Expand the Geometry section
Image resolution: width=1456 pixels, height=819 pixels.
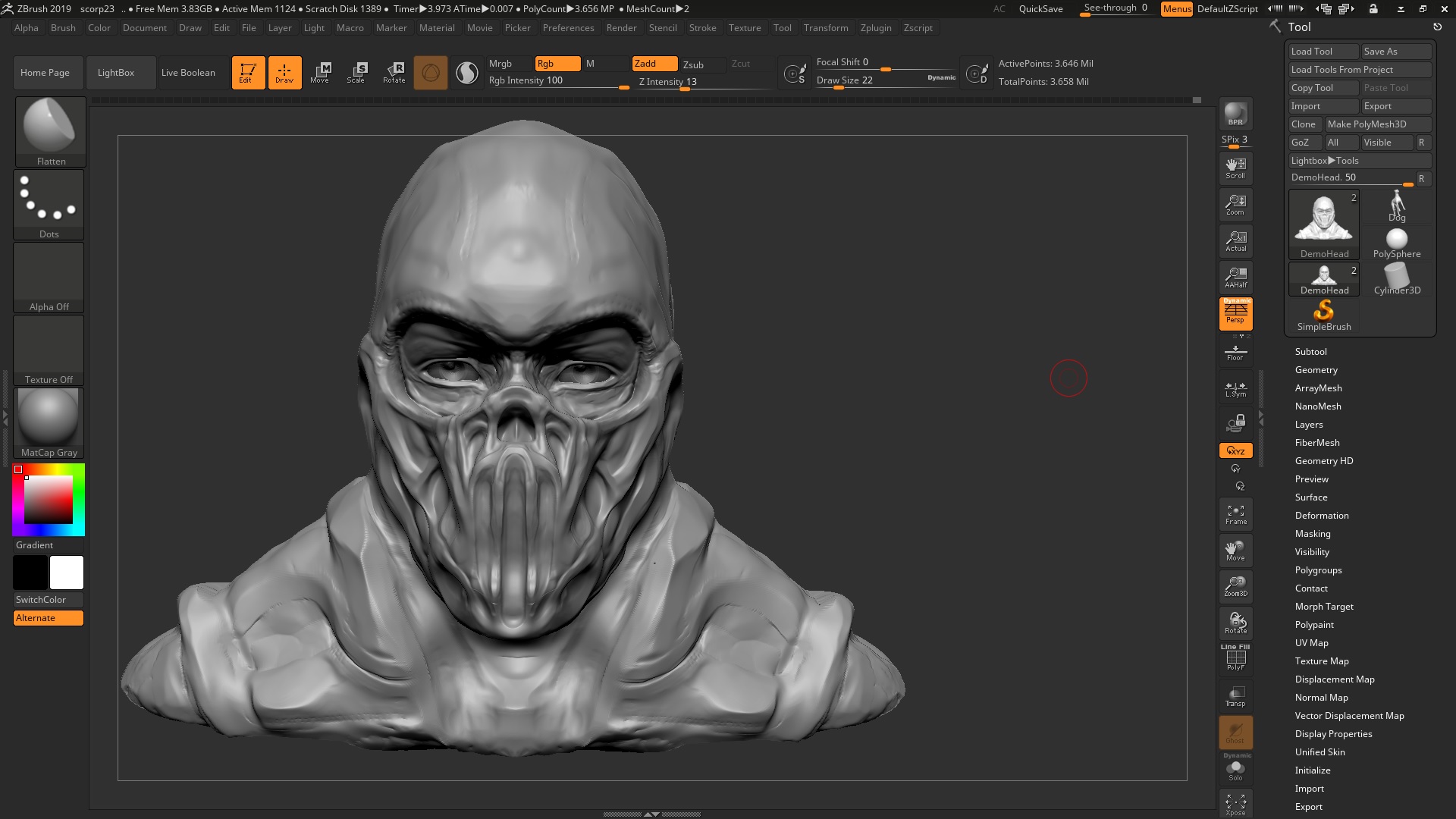click(1316, 370)
